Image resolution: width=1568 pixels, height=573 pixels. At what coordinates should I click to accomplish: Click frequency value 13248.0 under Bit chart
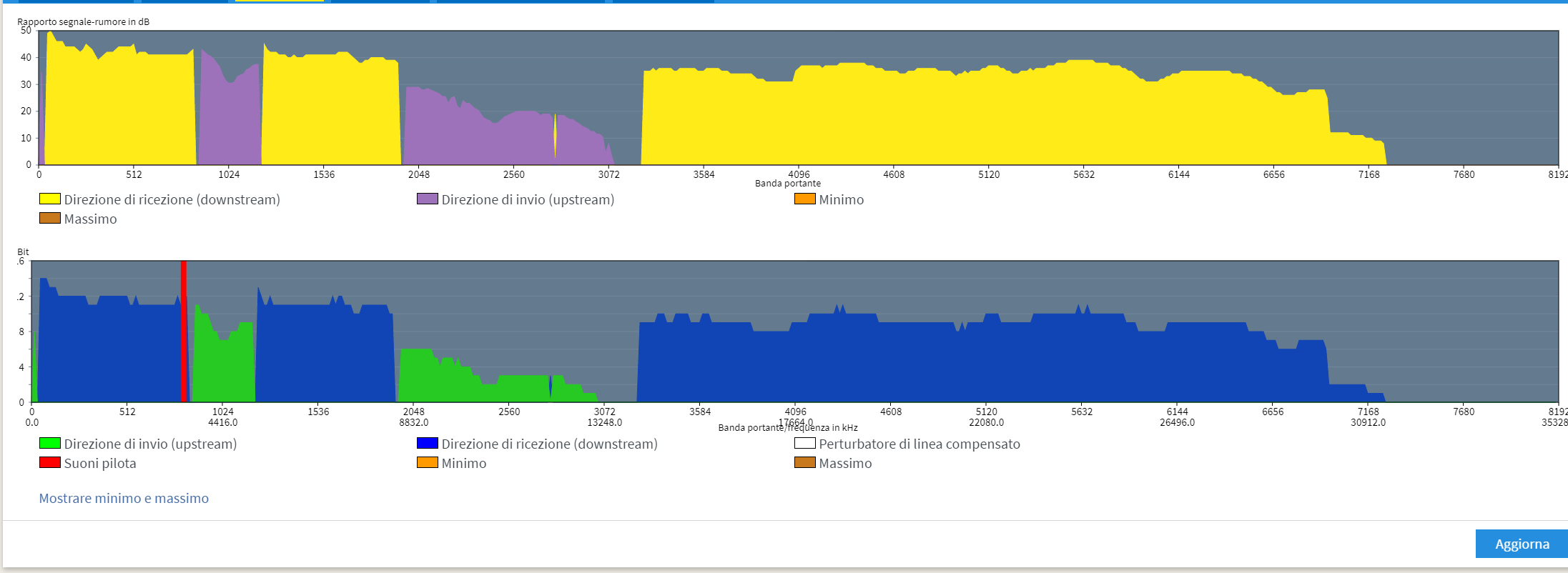[604, 422]
